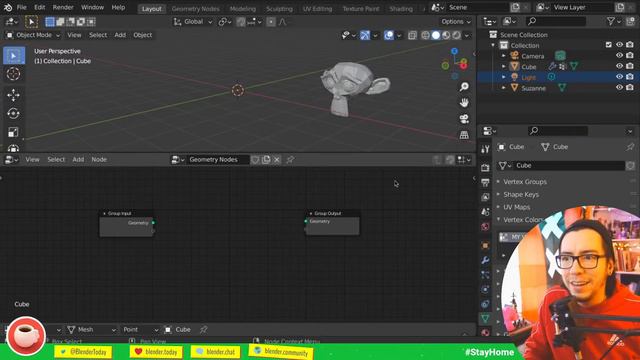Switch orthographic/perspective grid icon

pyautogui.click(x=464, y=135)
